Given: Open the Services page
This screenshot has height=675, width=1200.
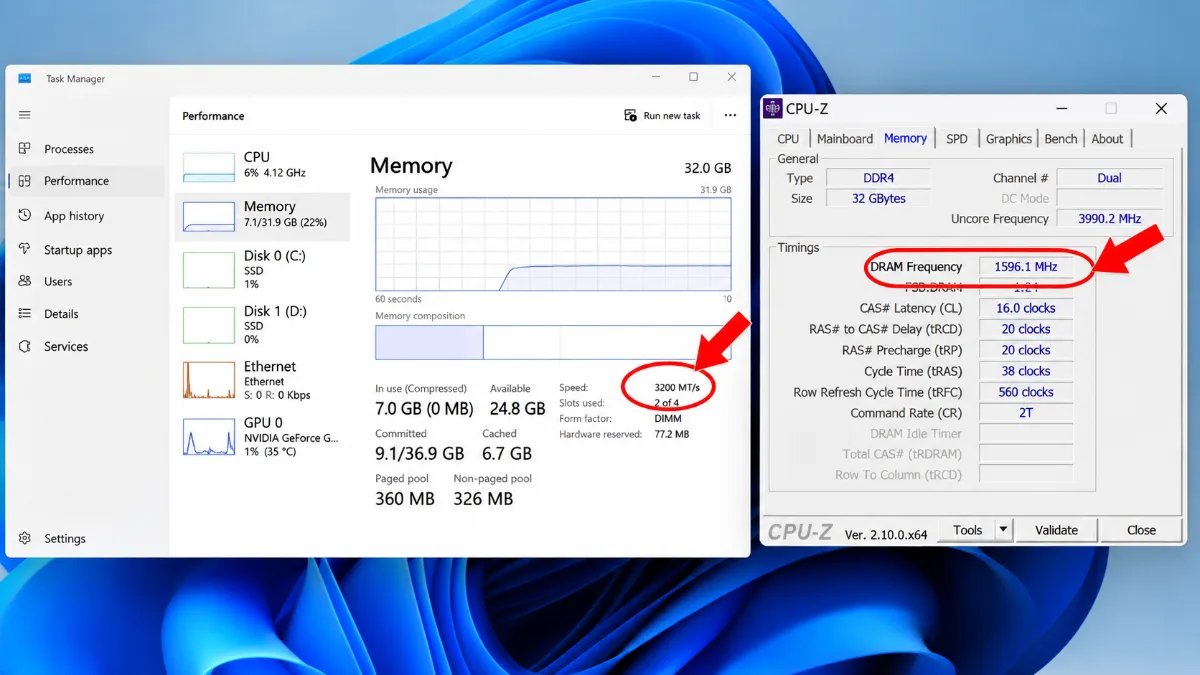Looking at the screenshot, I should pyautogui.click(x=66, y=347).
